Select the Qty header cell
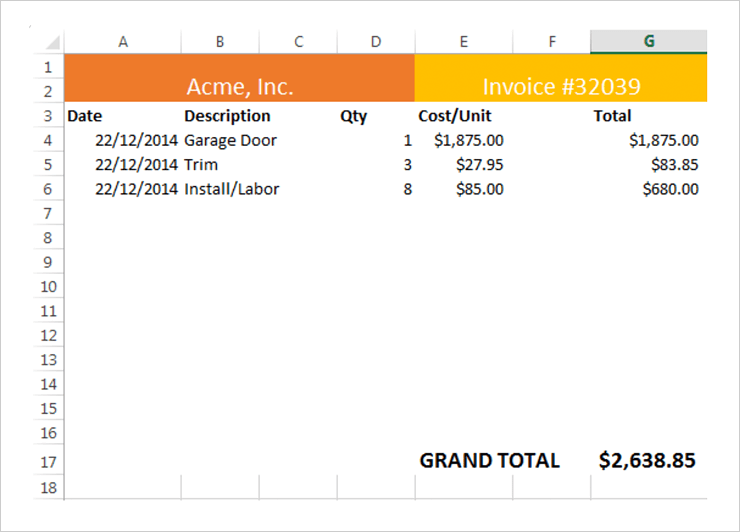Image resolution: width=740 pixels, height=532 pixels. [x=376, y=116]
